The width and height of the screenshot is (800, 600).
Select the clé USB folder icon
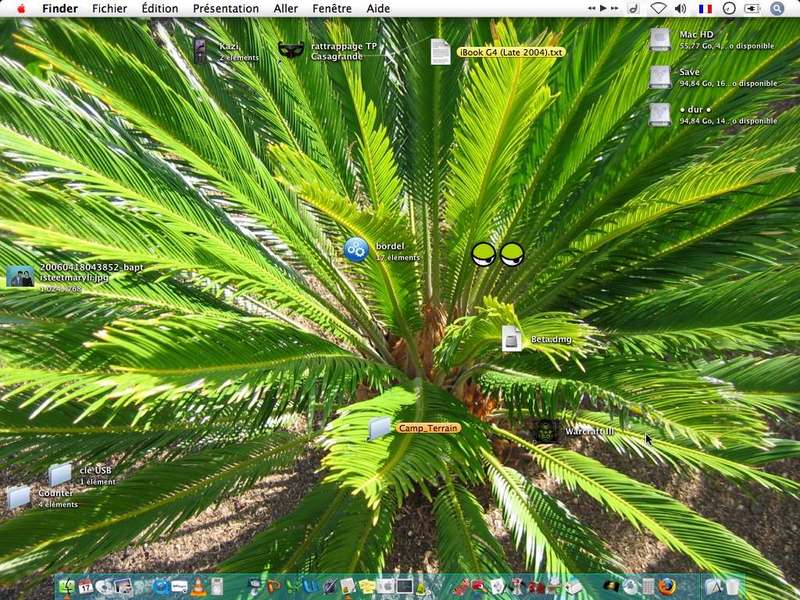(60, 474)
